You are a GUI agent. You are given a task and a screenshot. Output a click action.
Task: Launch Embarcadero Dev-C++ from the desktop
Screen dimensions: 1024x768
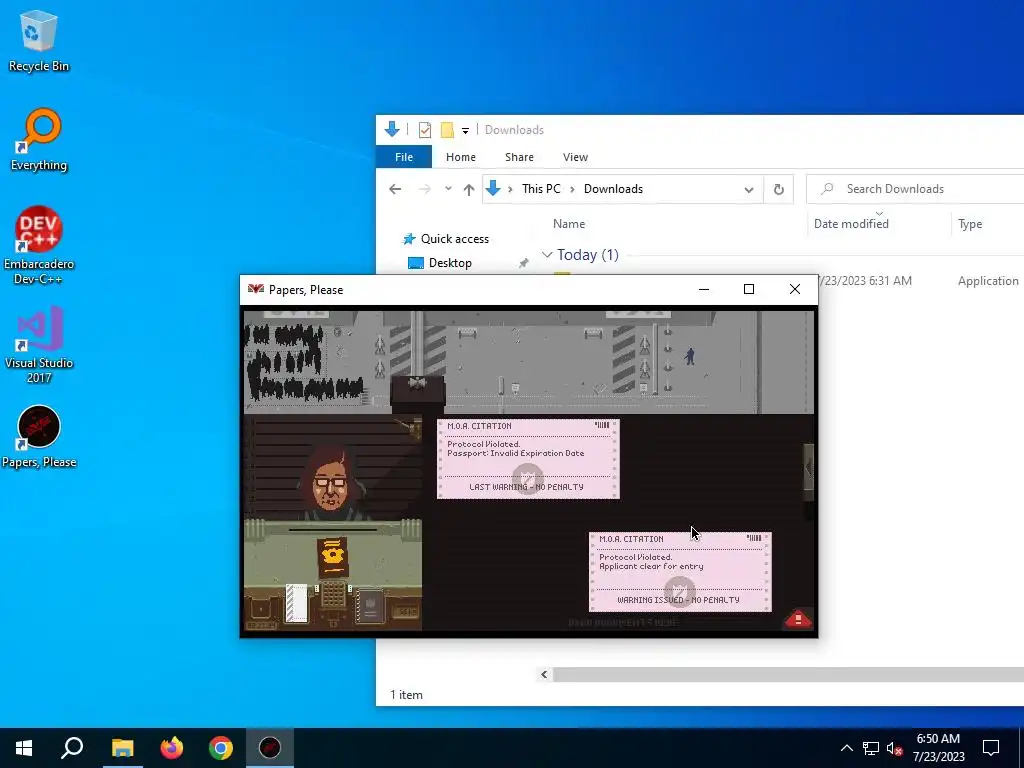[39, 246]
